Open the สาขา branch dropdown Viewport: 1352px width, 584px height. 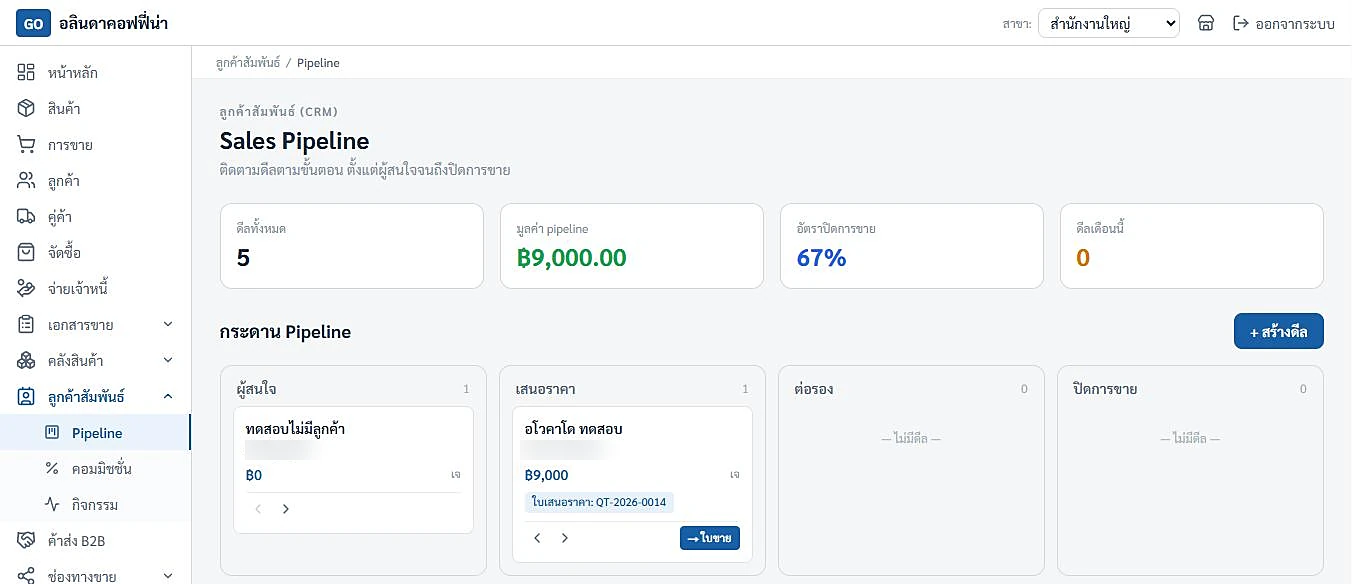tap(1109, 23)
